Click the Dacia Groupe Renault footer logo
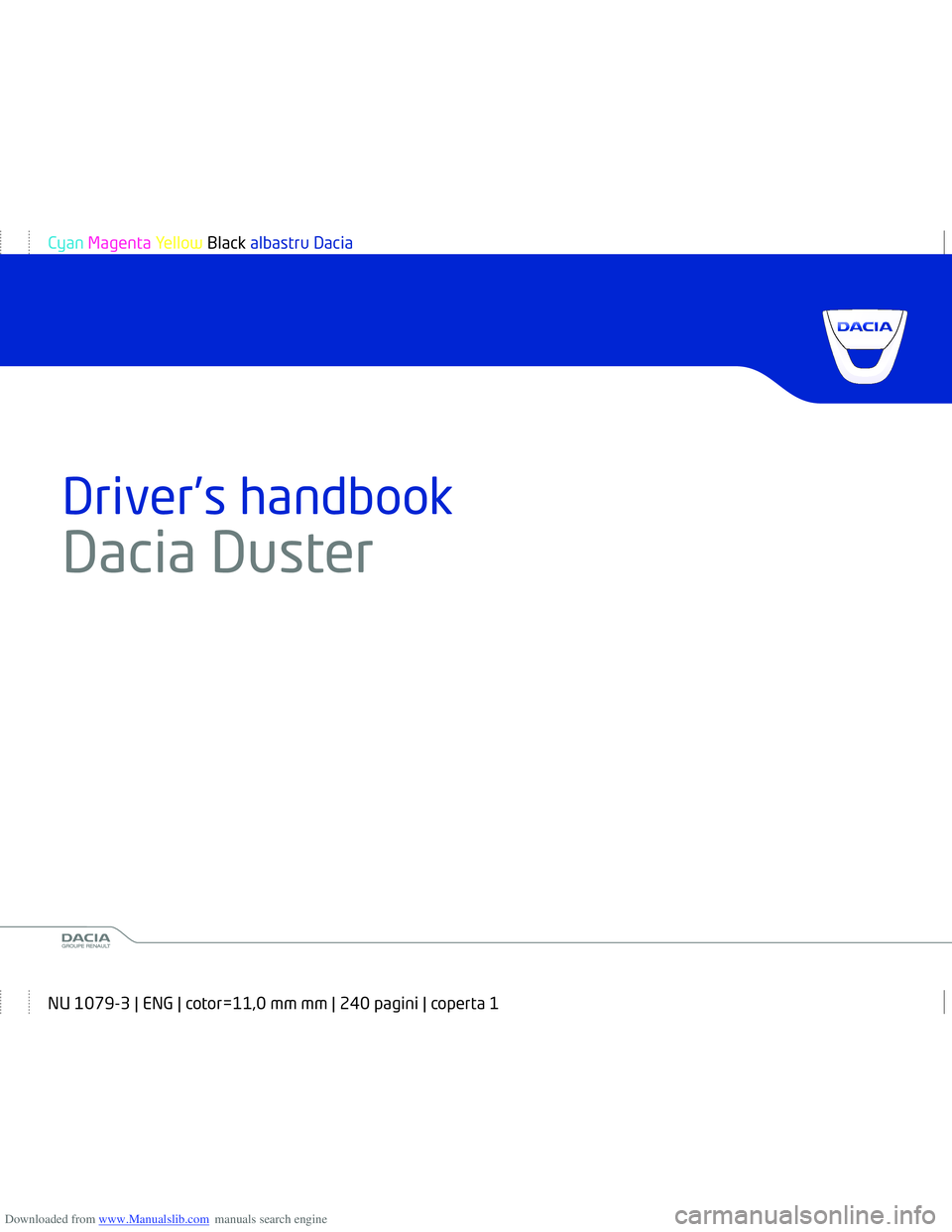The height and width of the screenshot is (1232, 952). click(x=86, y=940)
